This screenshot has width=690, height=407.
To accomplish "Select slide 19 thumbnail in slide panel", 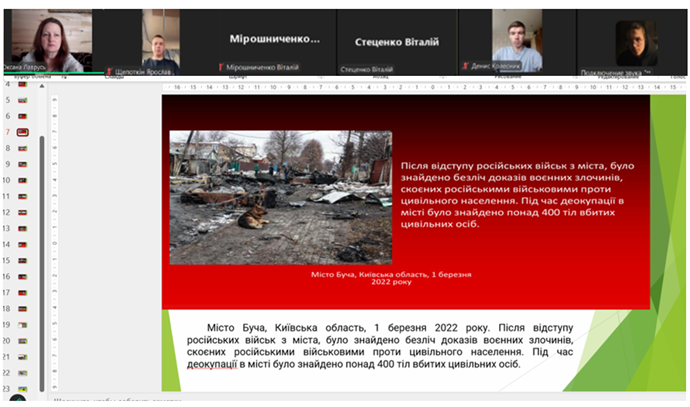I will pyautogui.click(x=22, y=324).
